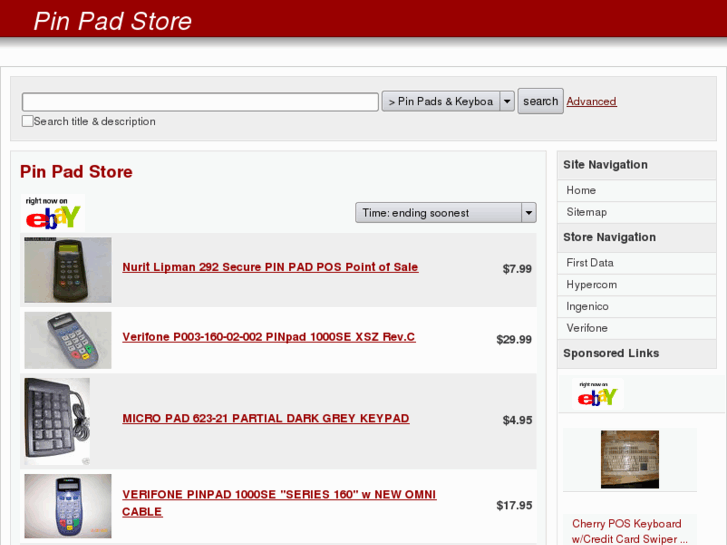This screenshot has width=727, height=545.
Task: Click the eBay logo above the listings
Action: pyautogui.click(x=53, y=213)
